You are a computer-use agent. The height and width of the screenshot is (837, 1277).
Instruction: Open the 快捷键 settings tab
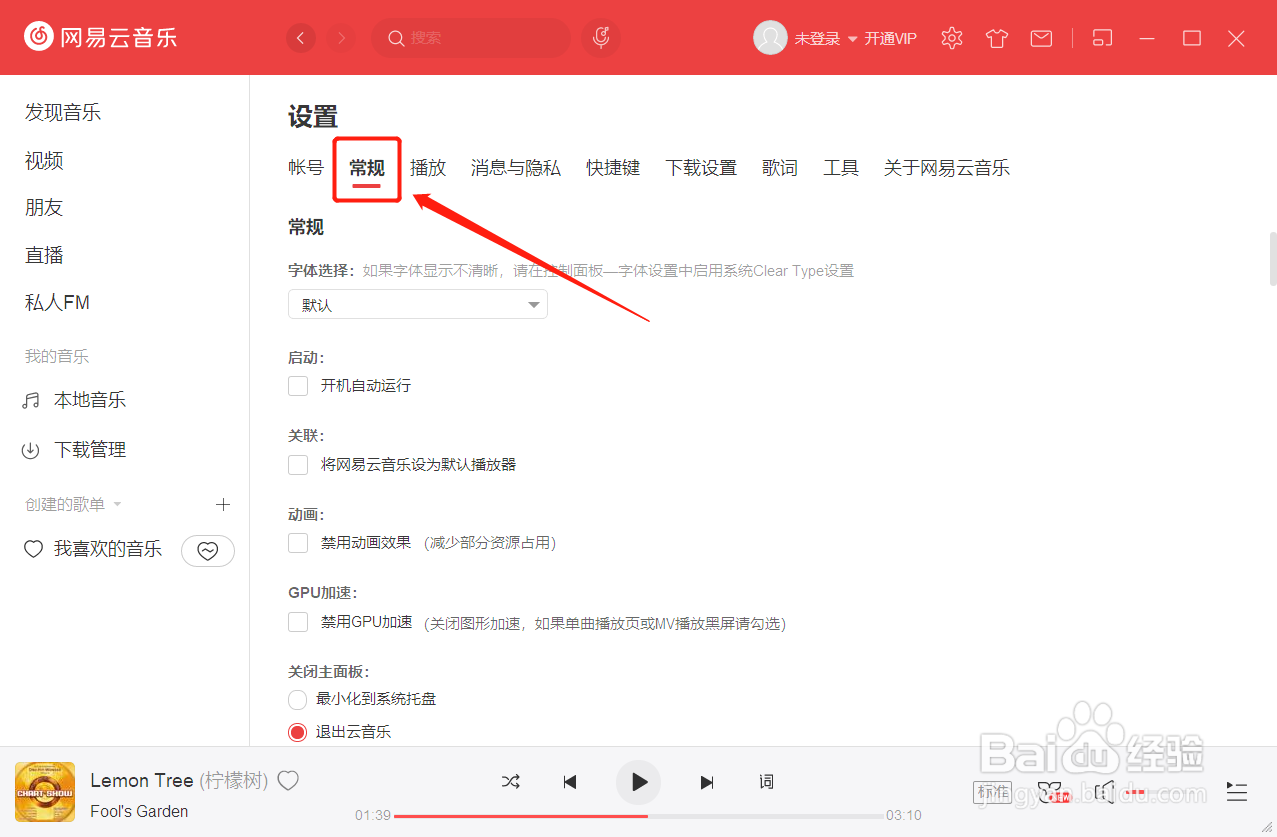pos(612,167)
